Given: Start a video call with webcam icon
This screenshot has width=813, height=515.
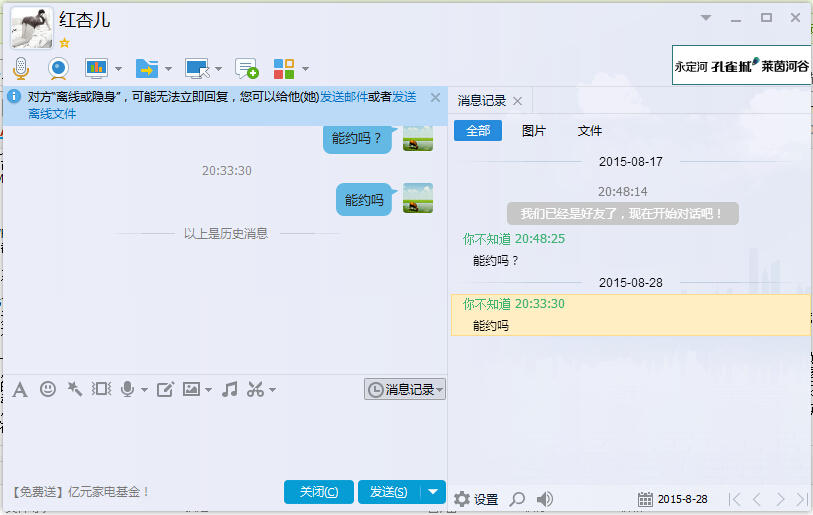Looking at the screenshot, I should click(x=58, y=68).
